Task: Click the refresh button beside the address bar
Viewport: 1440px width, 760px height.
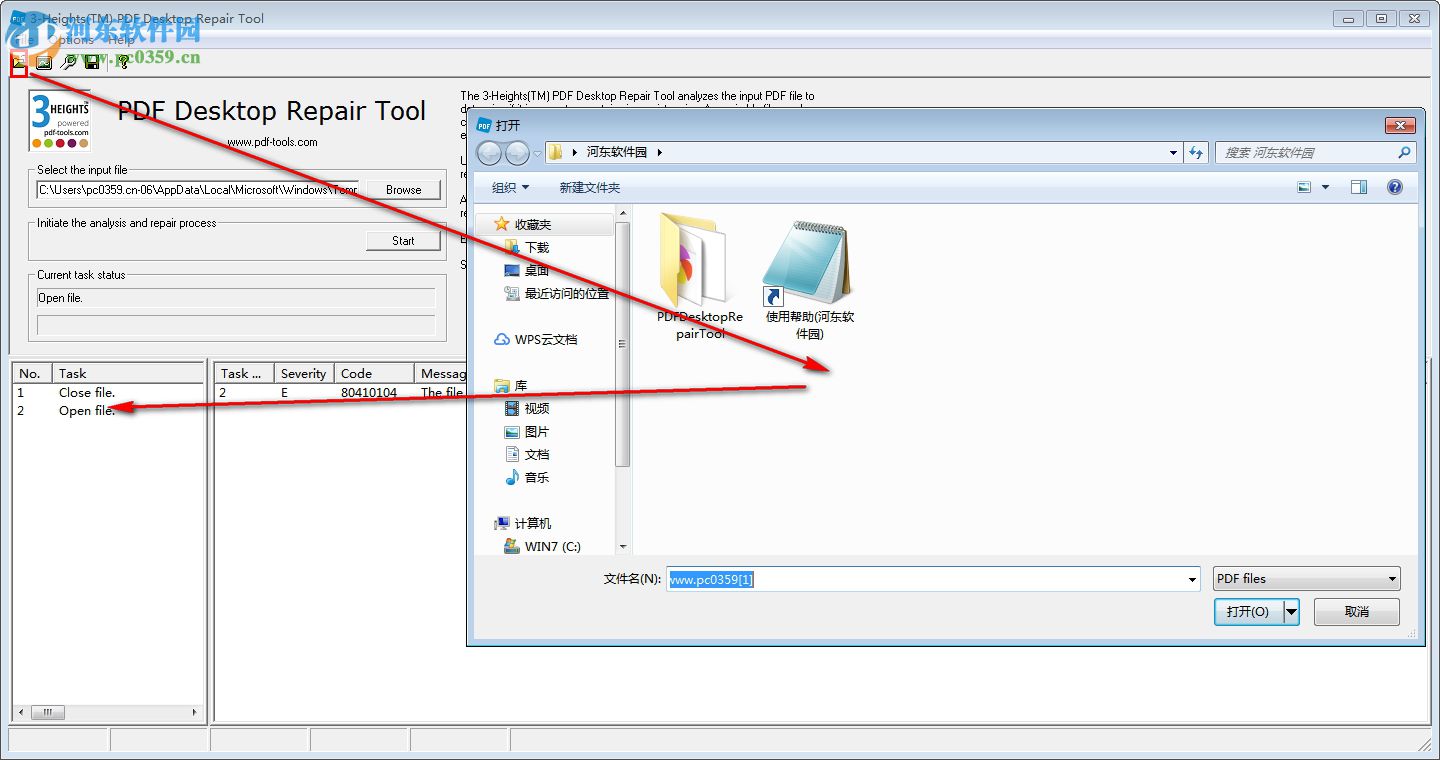Action: coord(1197,153)
